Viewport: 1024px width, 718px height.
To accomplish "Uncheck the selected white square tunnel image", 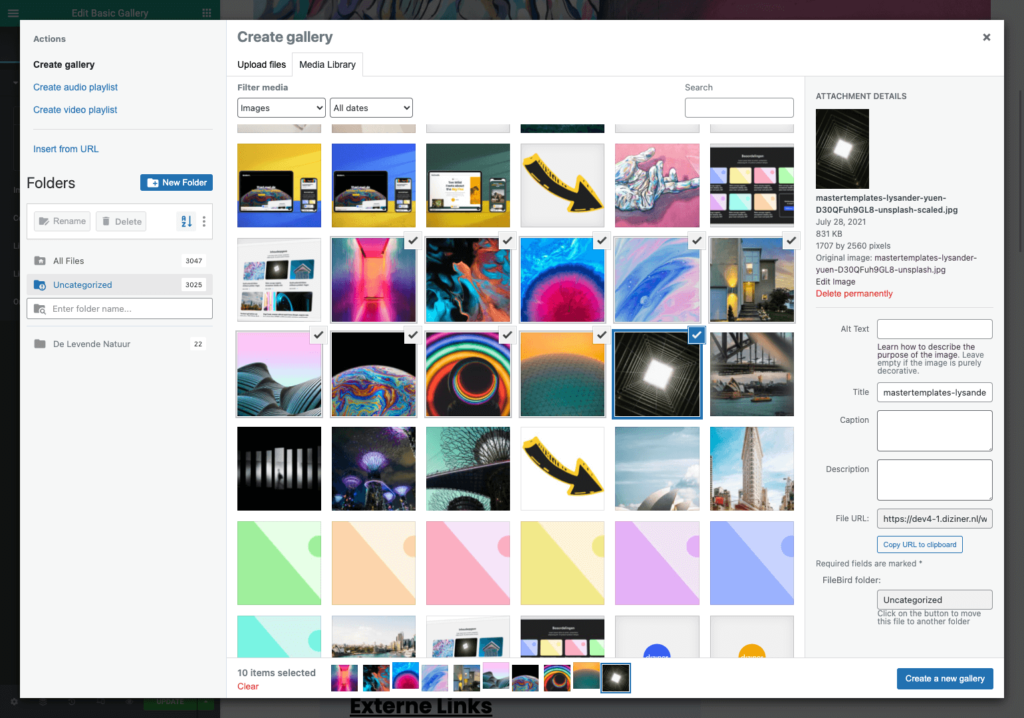I will (x=697, y=335).
